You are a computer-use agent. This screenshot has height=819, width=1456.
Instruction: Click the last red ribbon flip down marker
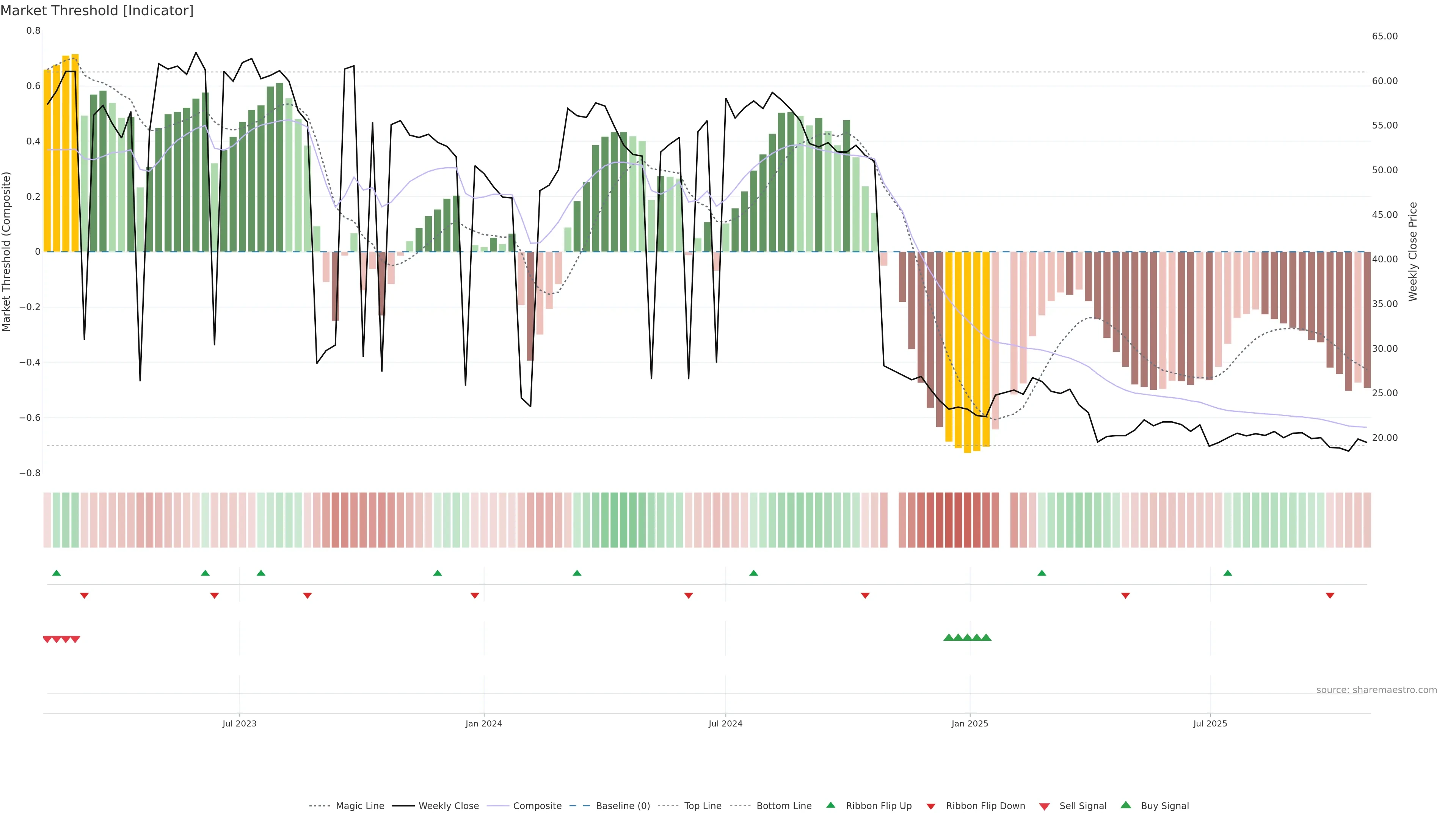[x=1330, y=596]
